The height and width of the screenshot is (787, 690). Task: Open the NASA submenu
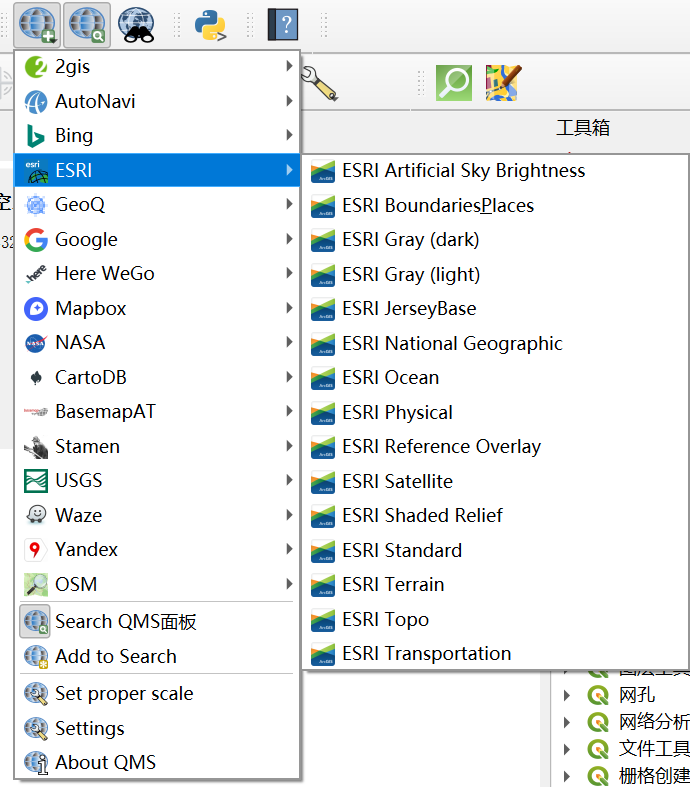click(158, 343)
